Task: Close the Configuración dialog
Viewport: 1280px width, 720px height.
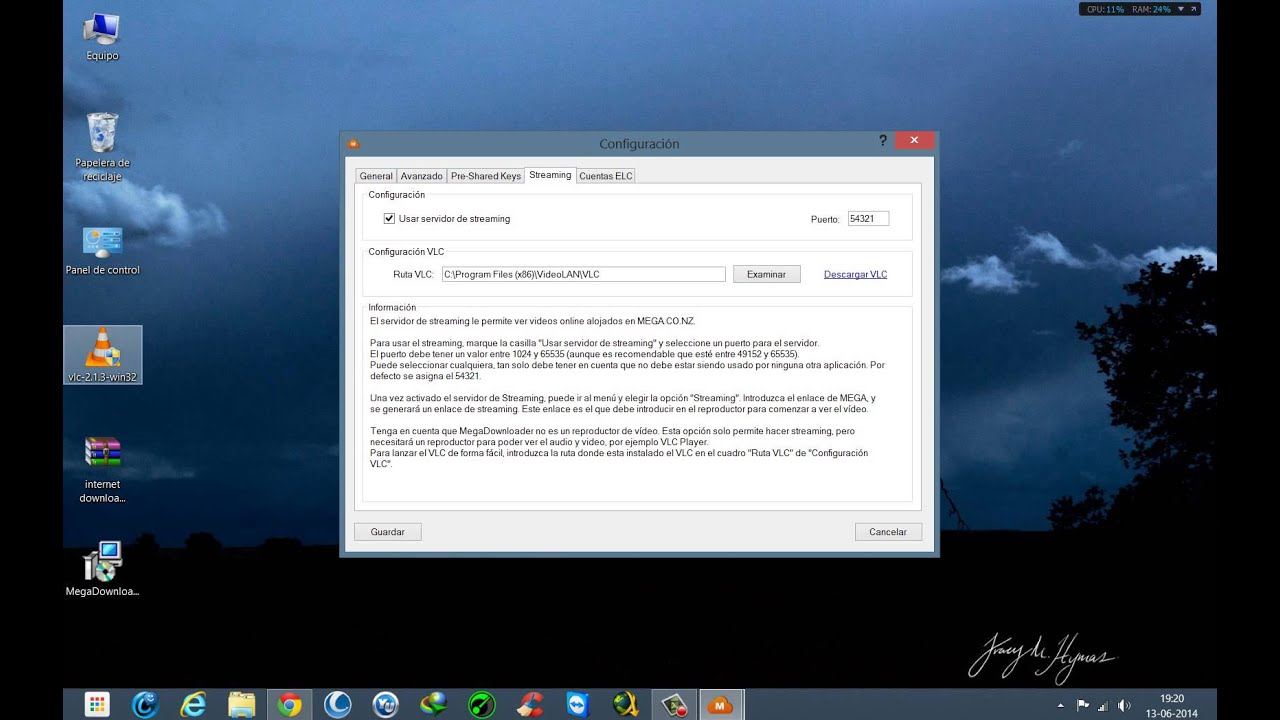Action: click(915, 141)
